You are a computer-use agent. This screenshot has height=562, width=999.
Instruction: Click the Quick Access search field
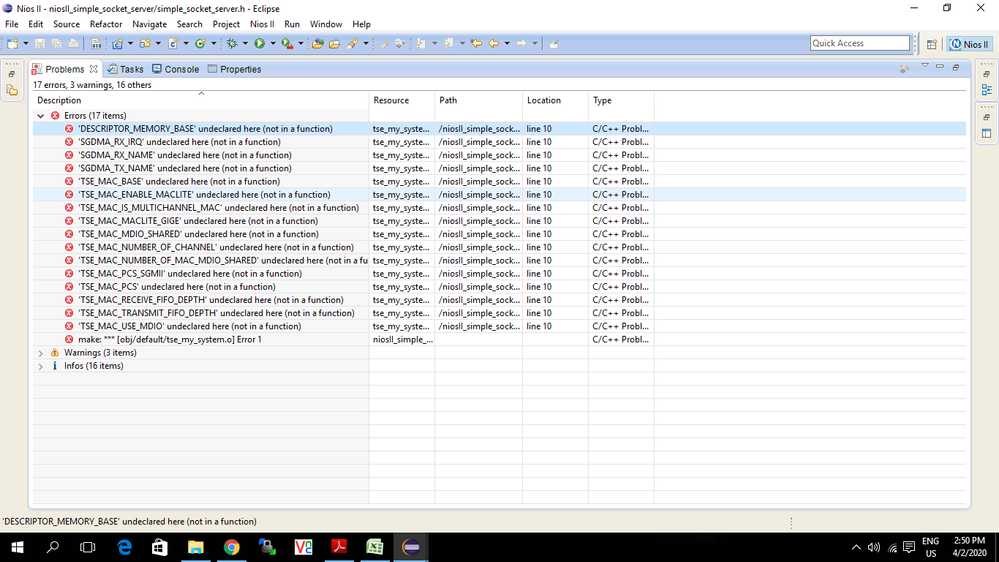(859, 43)
